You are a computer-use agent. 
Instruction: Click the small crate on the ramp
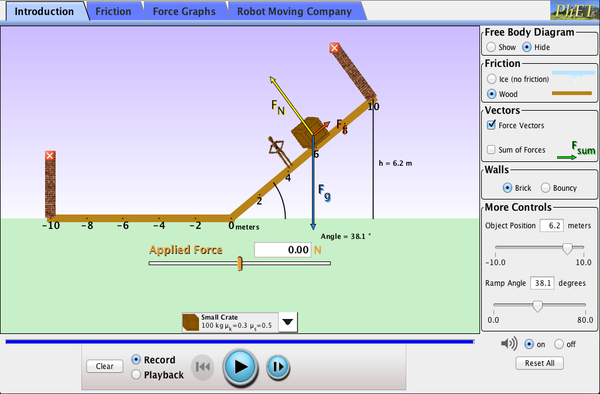310,132
